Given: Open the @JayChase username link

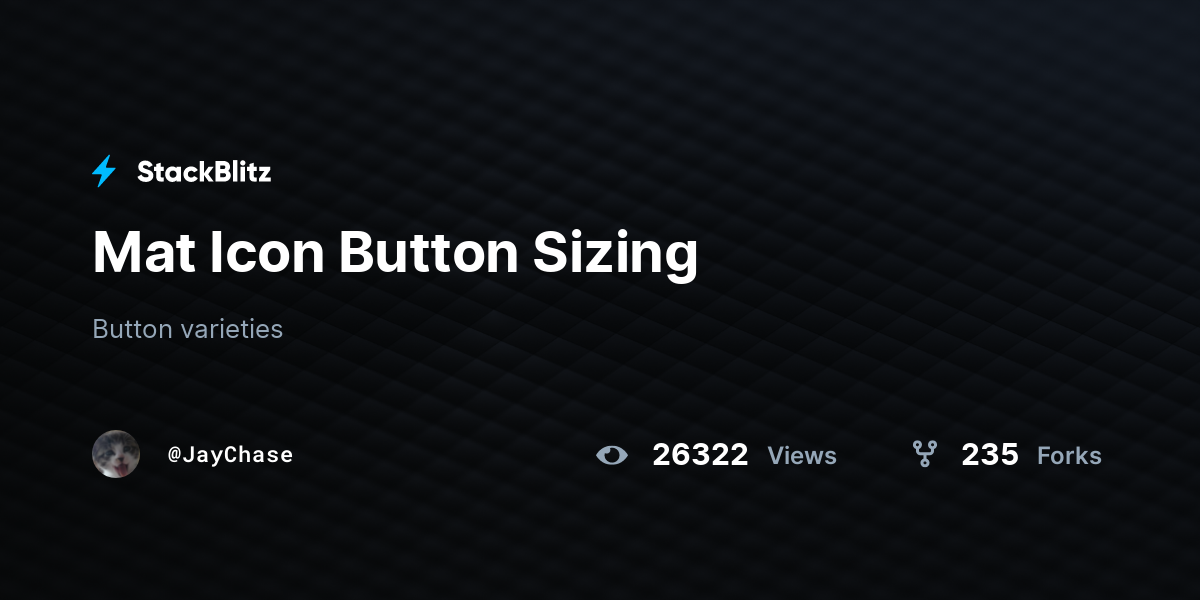Looking at the screenshot, I should point(230,455).
